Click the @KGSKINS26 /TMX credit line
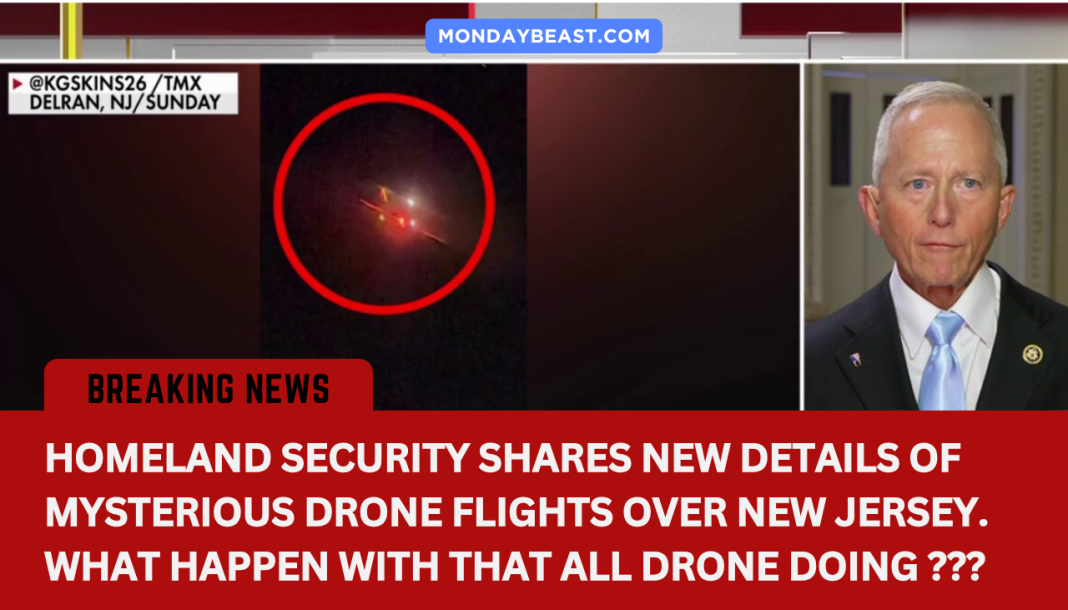This screenshot has height=610, width=1068. coord(115,84)
